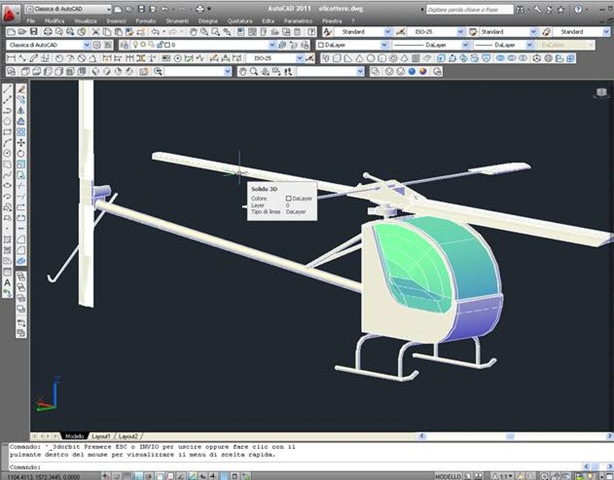Open the AutoCAD application menu button
The height and width of the screenshot is (480, 614).
[x=10, y=10]
